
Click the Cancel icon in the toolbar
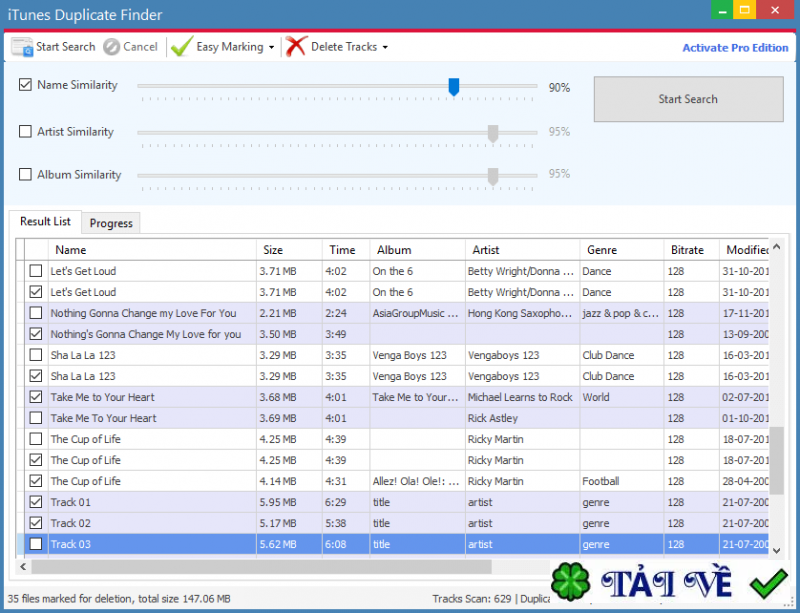click(113, 46)
